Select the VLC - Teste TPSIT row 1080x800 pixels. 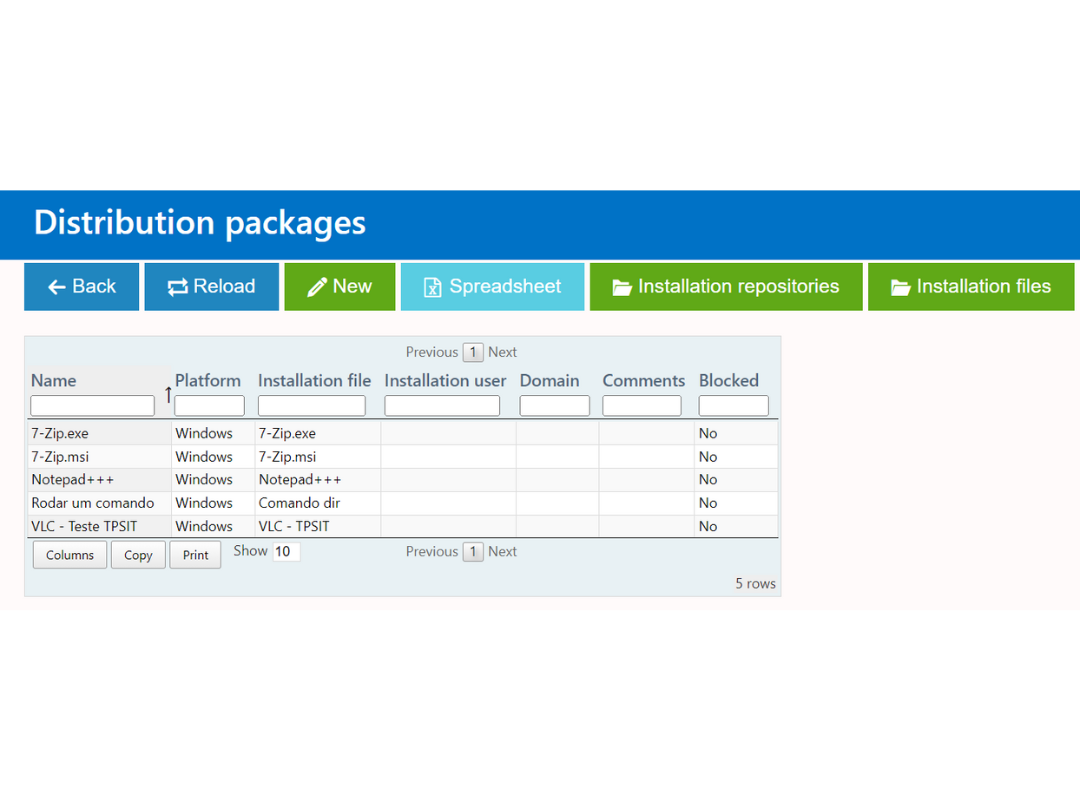click(x=403, y=526)
